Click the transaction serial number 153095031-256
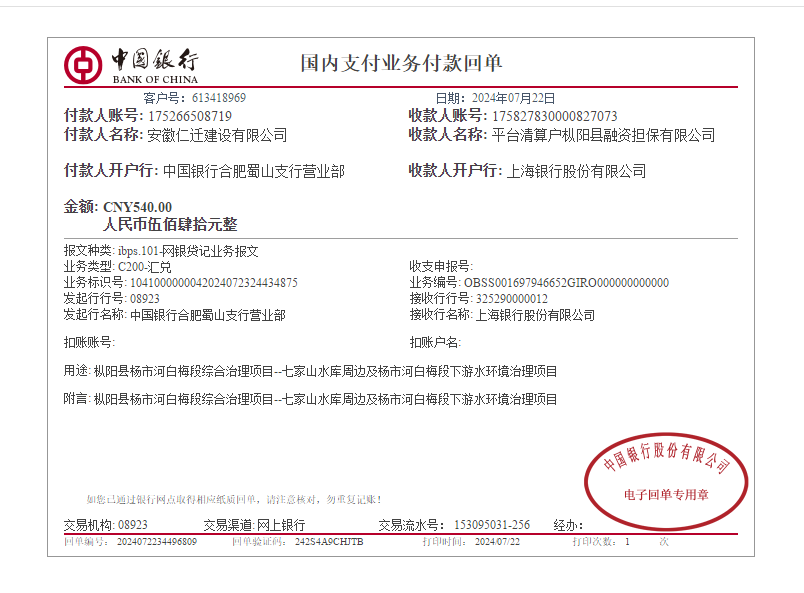Screen dimensions: 804x593 point(492,524)
